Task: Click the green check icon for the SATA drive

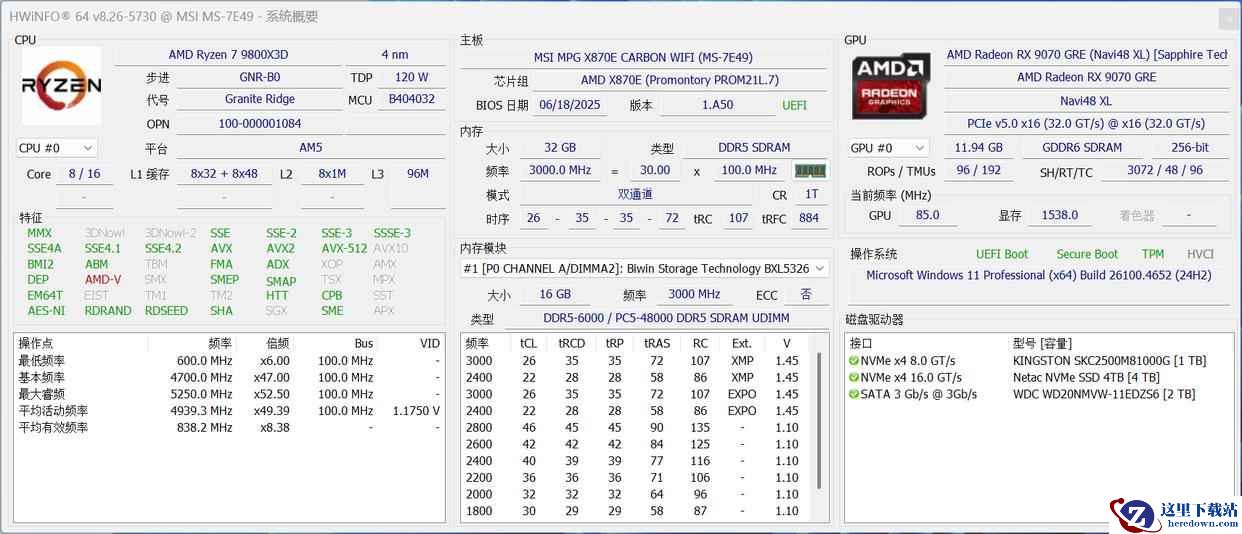Action: click(x=854, y=394)
